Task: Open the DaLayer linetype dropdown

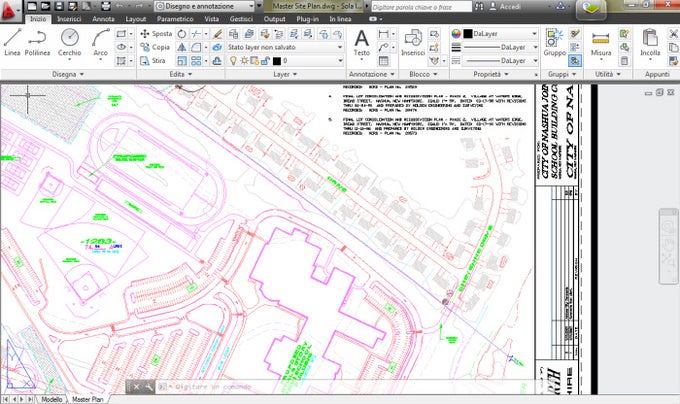Action: click(500, 61)
